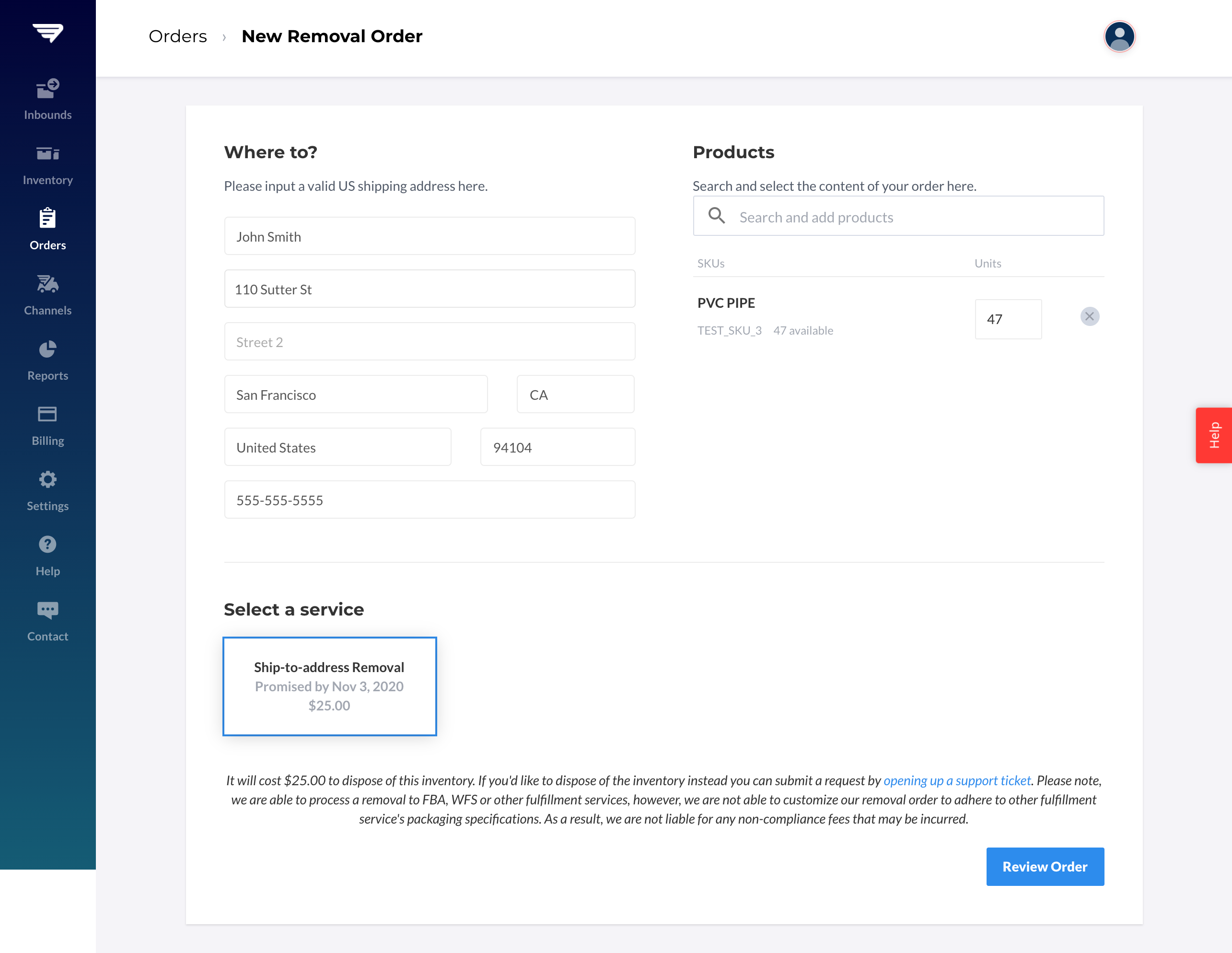Viewport: 1232px width, 953px height.
Task: Open the support ticket link
Action: [957, 780]
